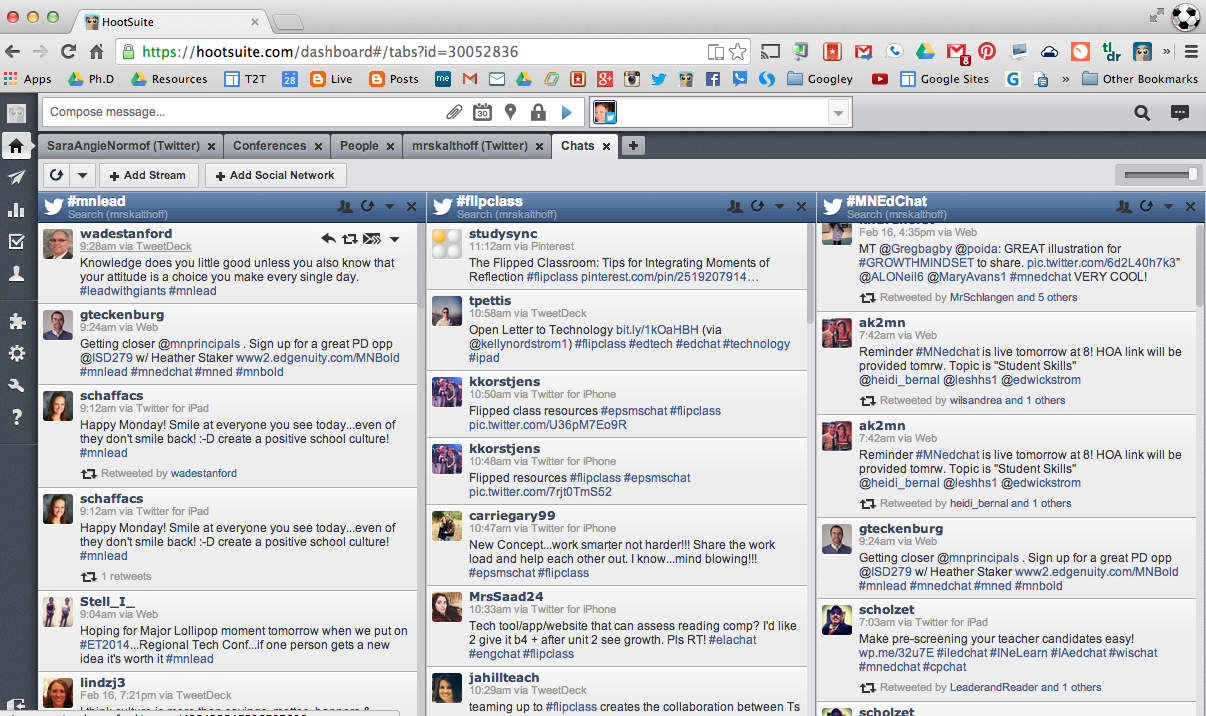The width and height of the screenshot is (1206, 716).
Task: Click the people icon in #mnlead stream header
Action: [346, 206]
